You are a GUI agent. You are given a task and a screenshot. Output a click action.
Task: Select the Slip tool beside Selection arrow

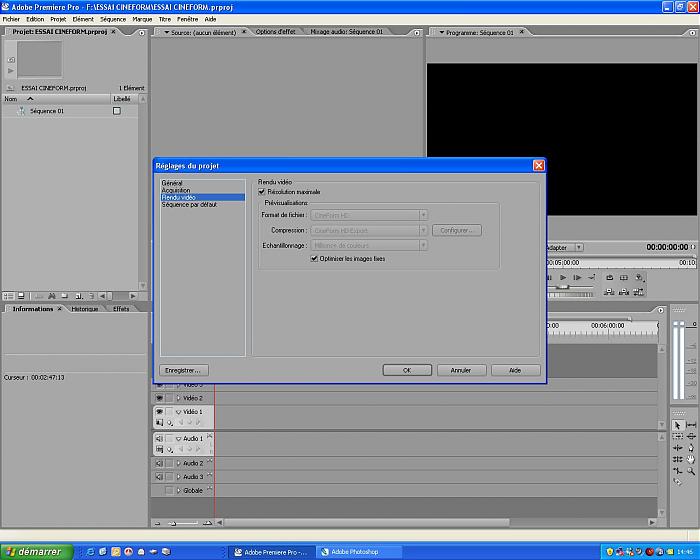click(691, 425)
